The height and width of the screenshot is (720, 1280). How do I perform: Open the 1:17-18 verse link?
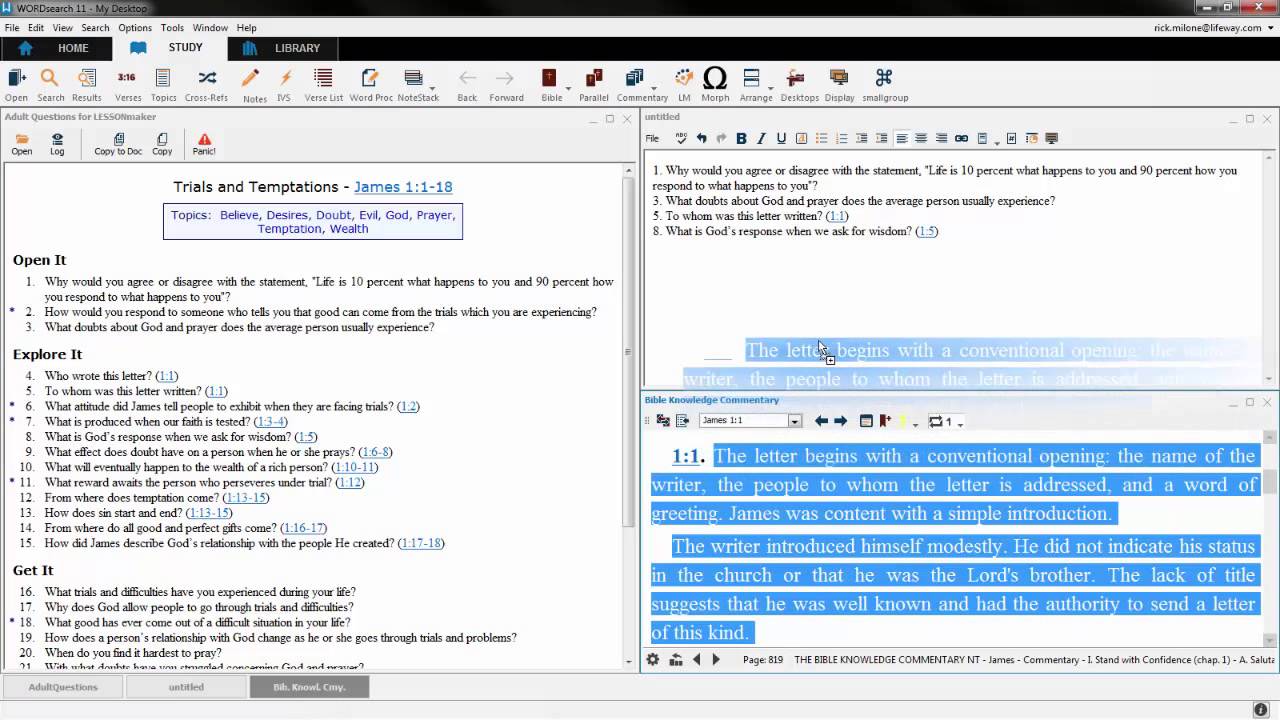pos(420,543)
